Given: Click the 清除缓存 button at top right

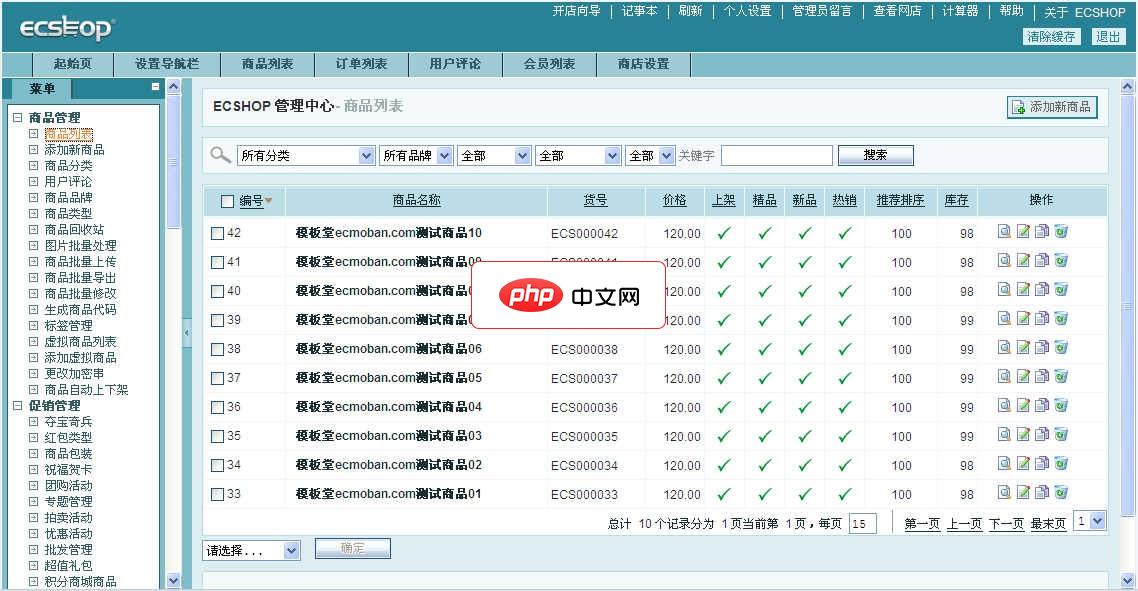Looking at the screenshot, I should (x=1051, y=36).
